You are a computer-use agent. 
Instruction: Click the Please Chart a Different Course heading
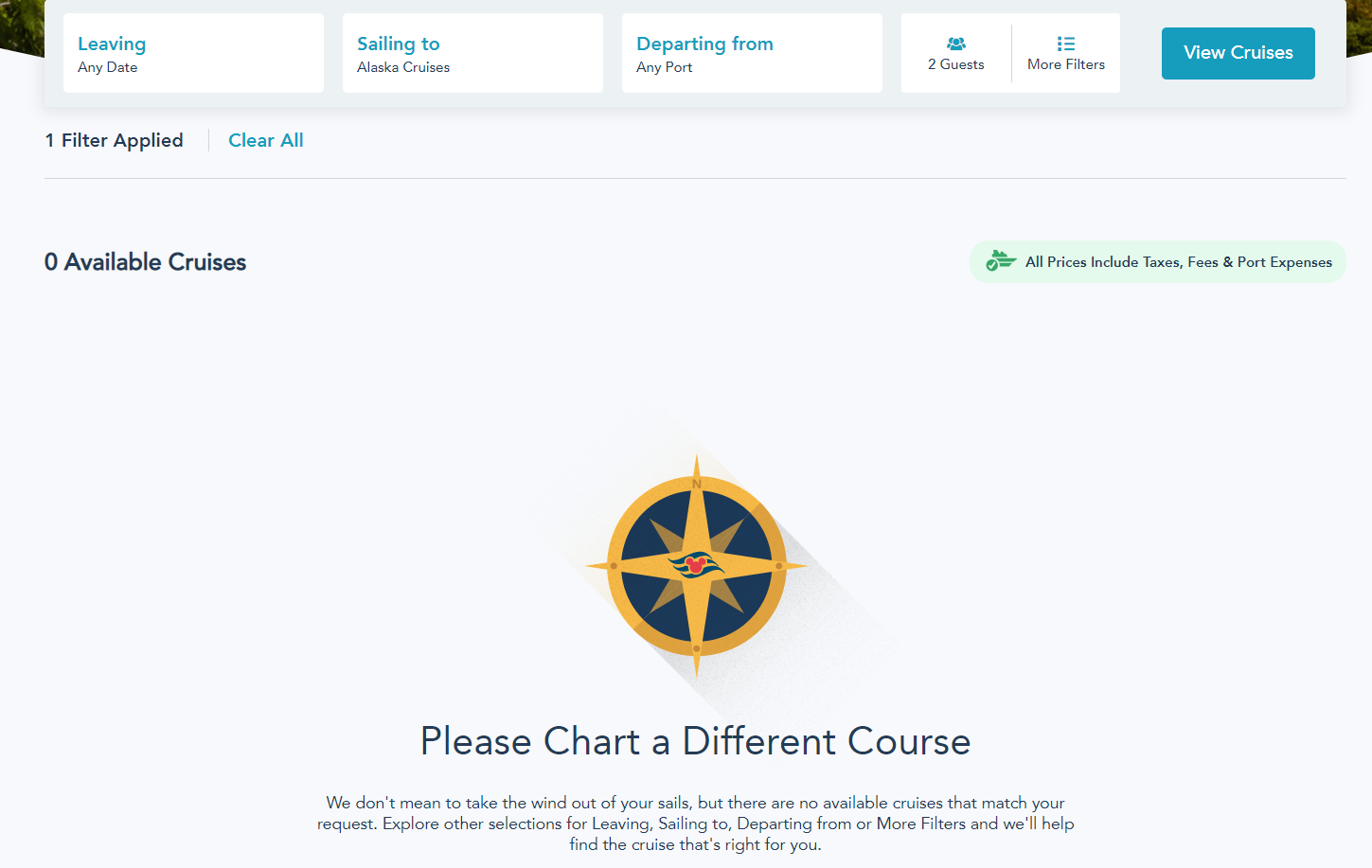tap(695, 741)
